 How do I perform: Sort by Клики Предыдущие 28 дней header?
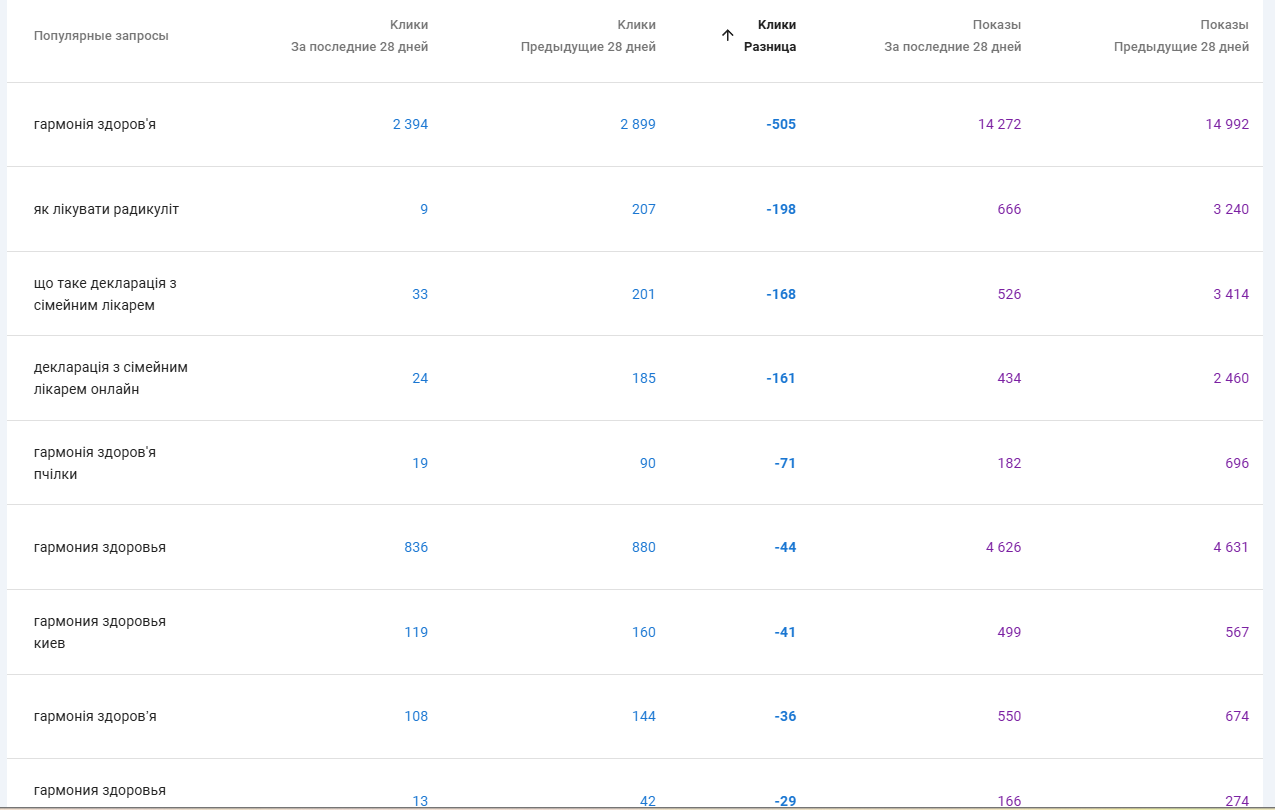(x=588, y=36)
